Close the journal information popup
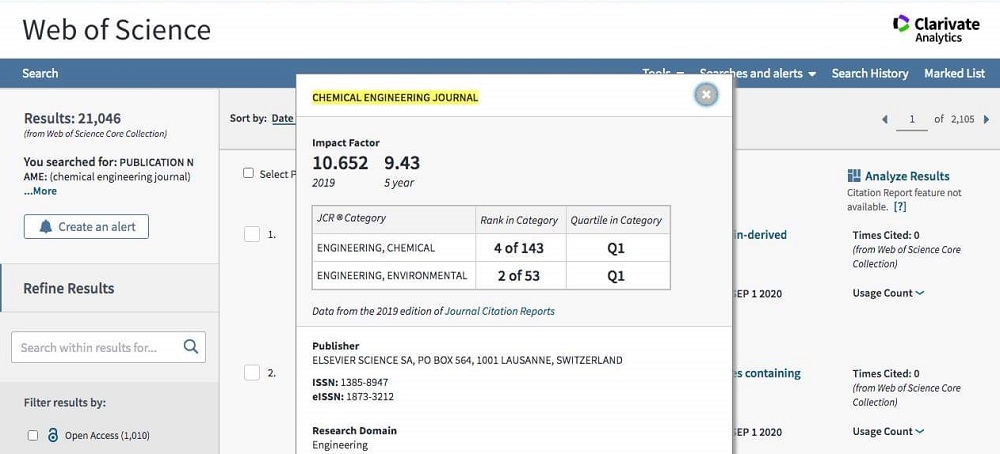1000x454 pixels. tap(706, 95)
